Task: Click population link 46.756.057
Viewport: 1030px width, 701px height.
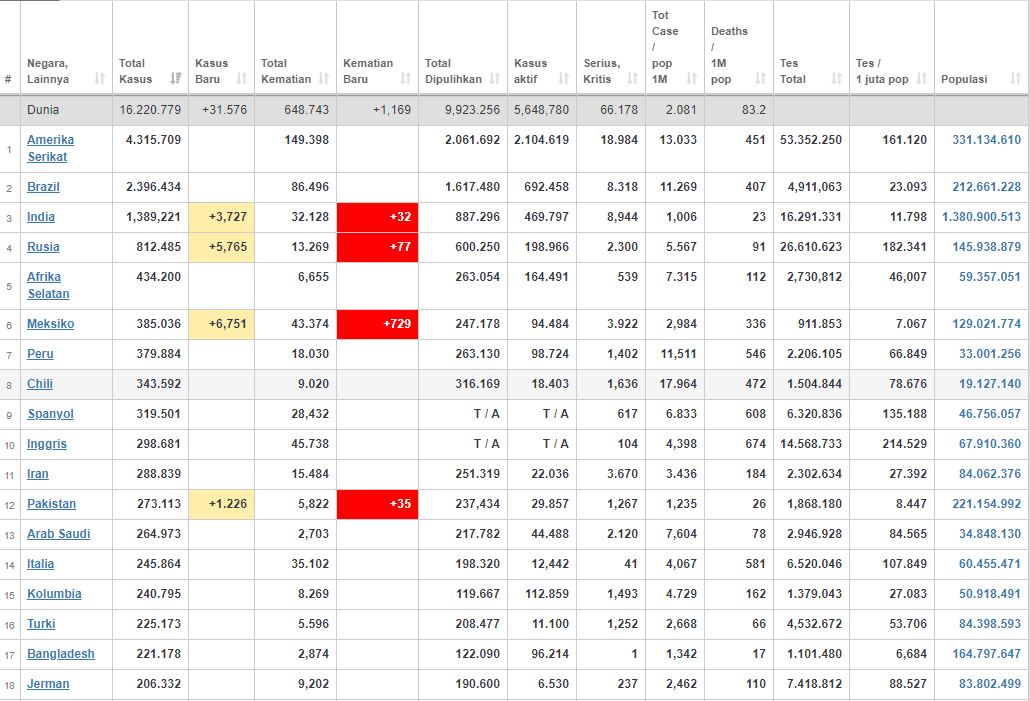Action: click(990, 414)
